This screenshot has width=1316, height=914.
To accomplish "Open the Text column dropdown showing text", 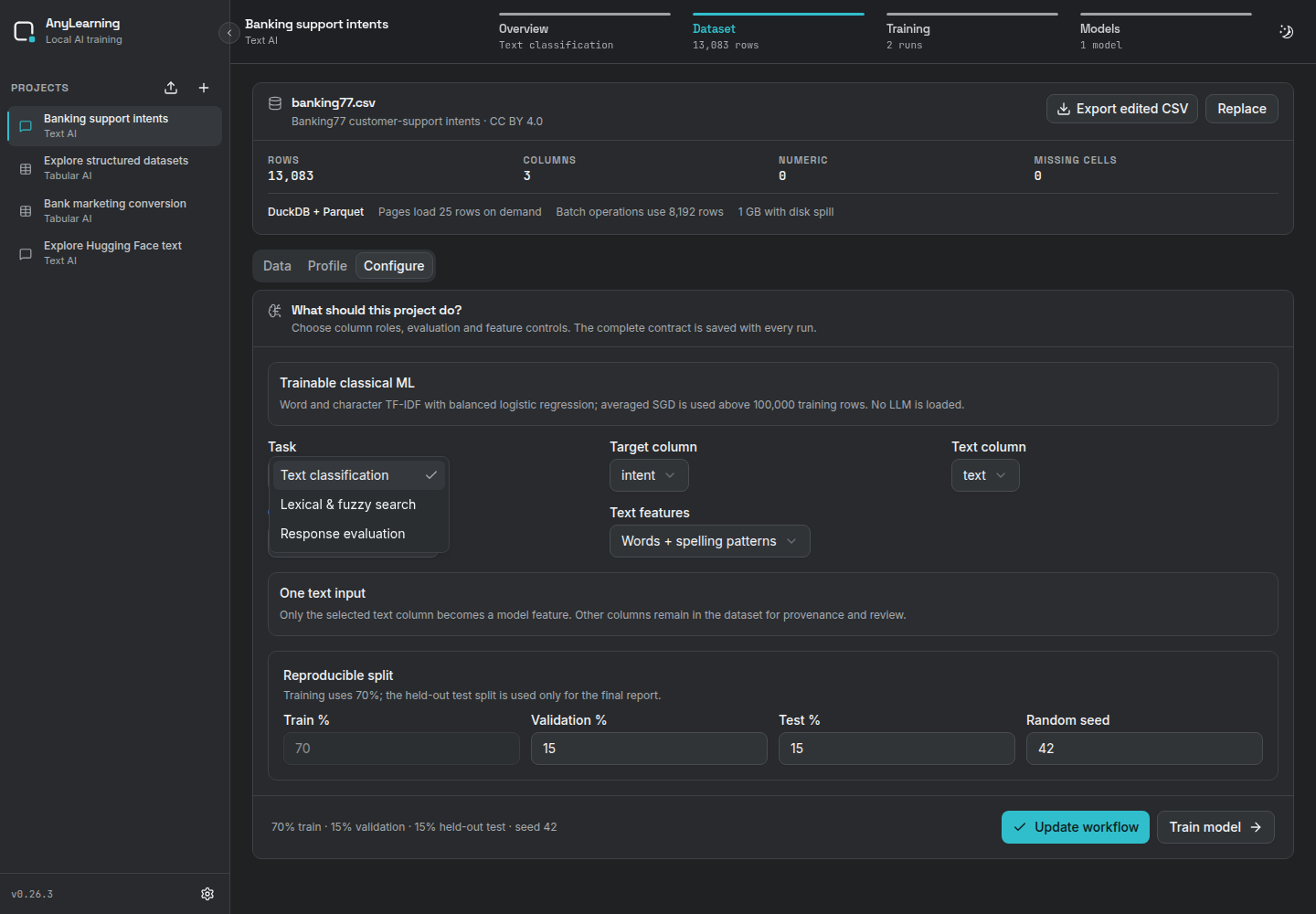I will click(985, 475).
